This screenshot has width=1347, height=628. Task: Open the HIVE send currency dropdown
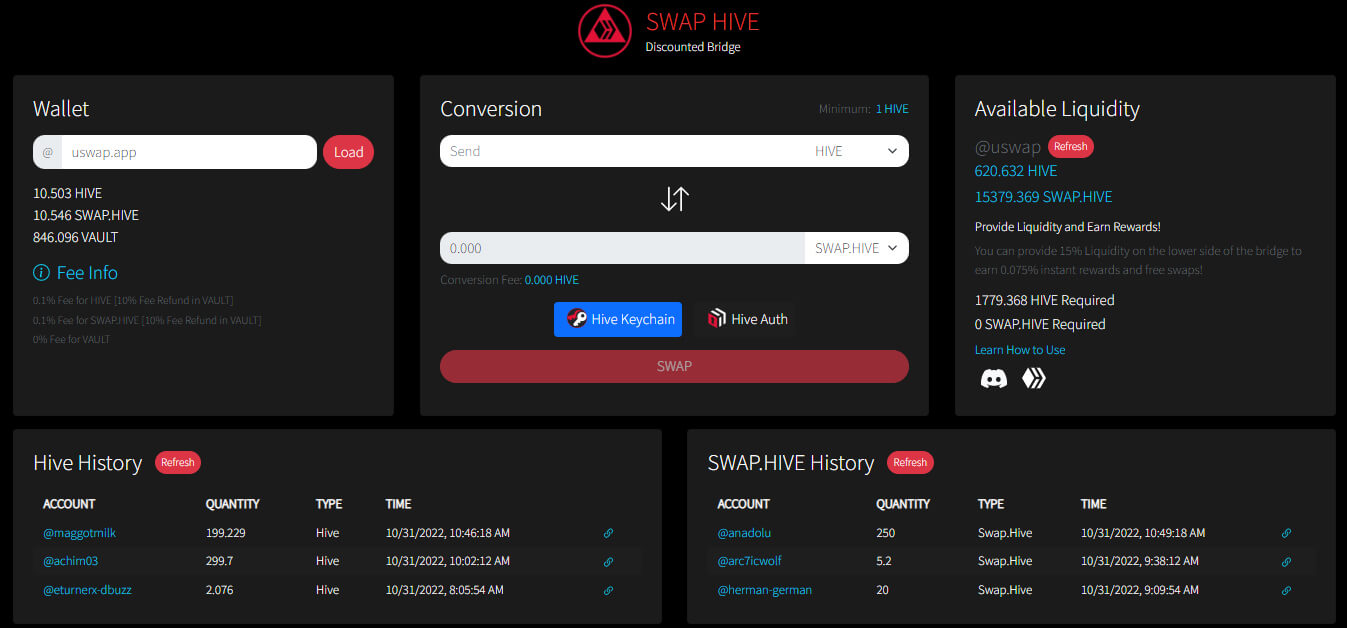coord(857,151)
